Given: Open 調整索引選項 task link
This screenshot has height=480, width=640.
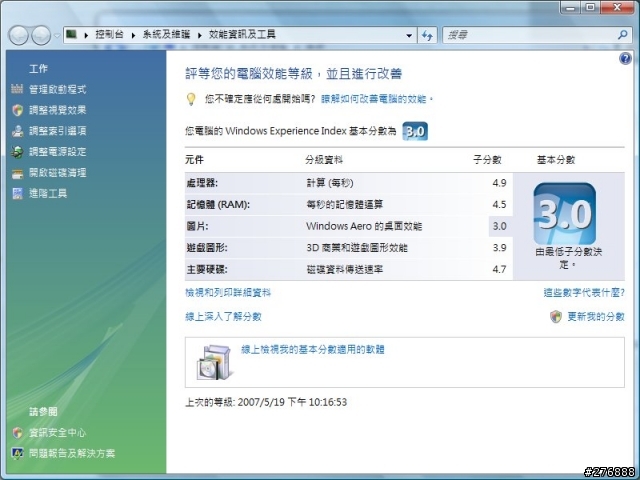Looking at the screenshot, I should click(x=58, y=131).
